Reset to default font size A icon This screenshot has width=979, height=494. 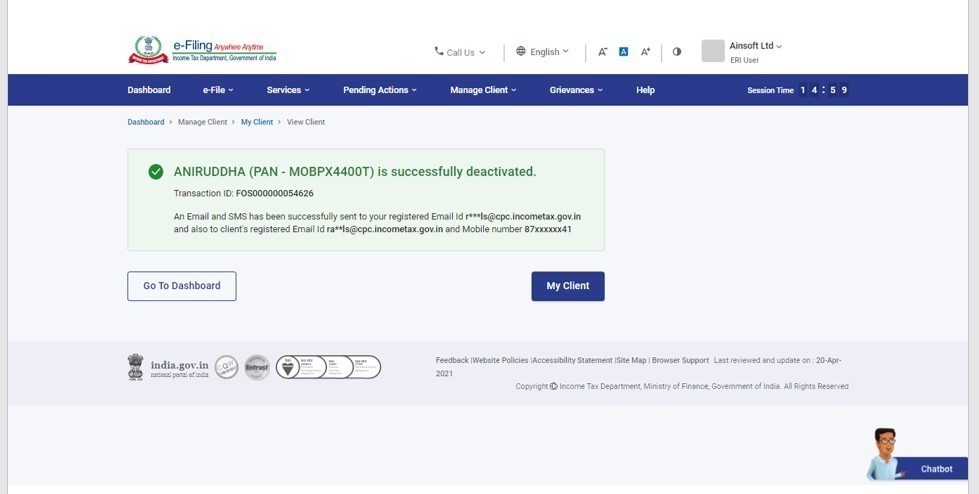623,52
